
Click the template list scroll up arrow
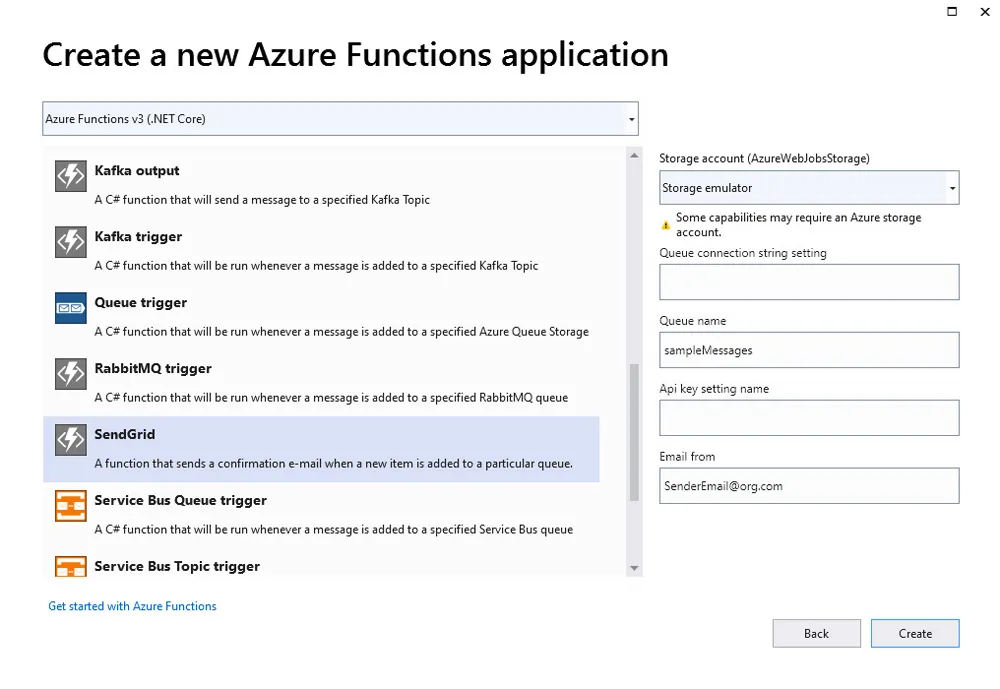[634, 155]
